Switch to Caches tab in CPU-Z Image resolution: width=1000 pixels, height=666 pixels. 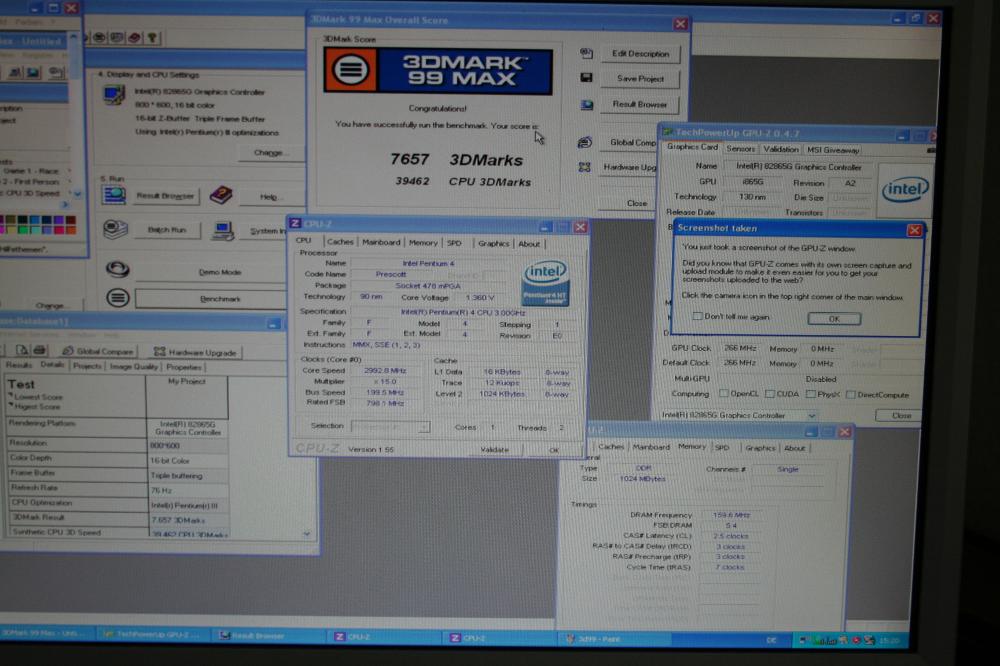(x=339, y=242)
